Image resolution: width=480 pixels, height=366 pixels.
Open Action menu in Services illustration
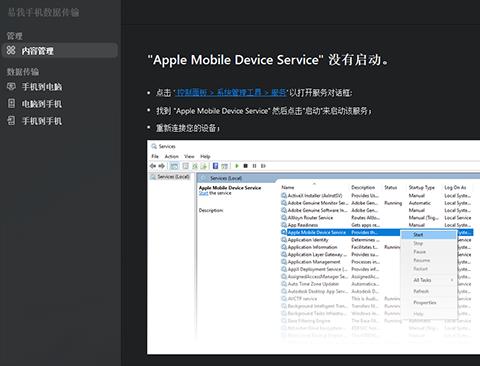click(171, 156)
